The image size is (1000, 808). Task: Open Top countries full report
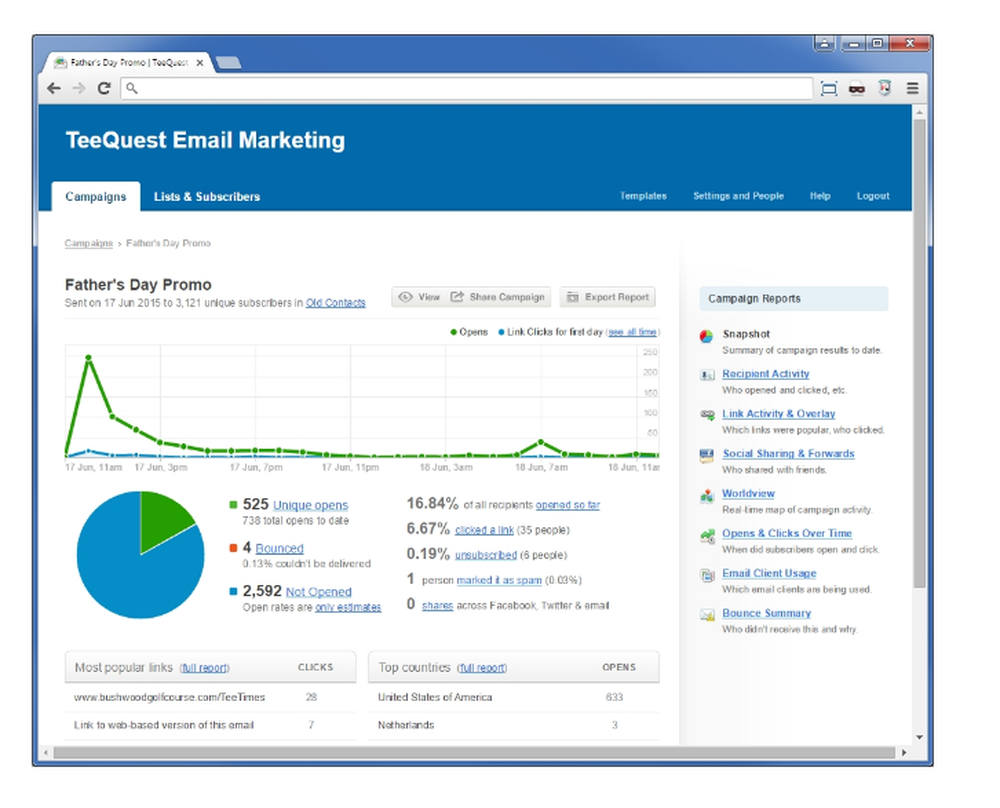(x=482, y=668)
